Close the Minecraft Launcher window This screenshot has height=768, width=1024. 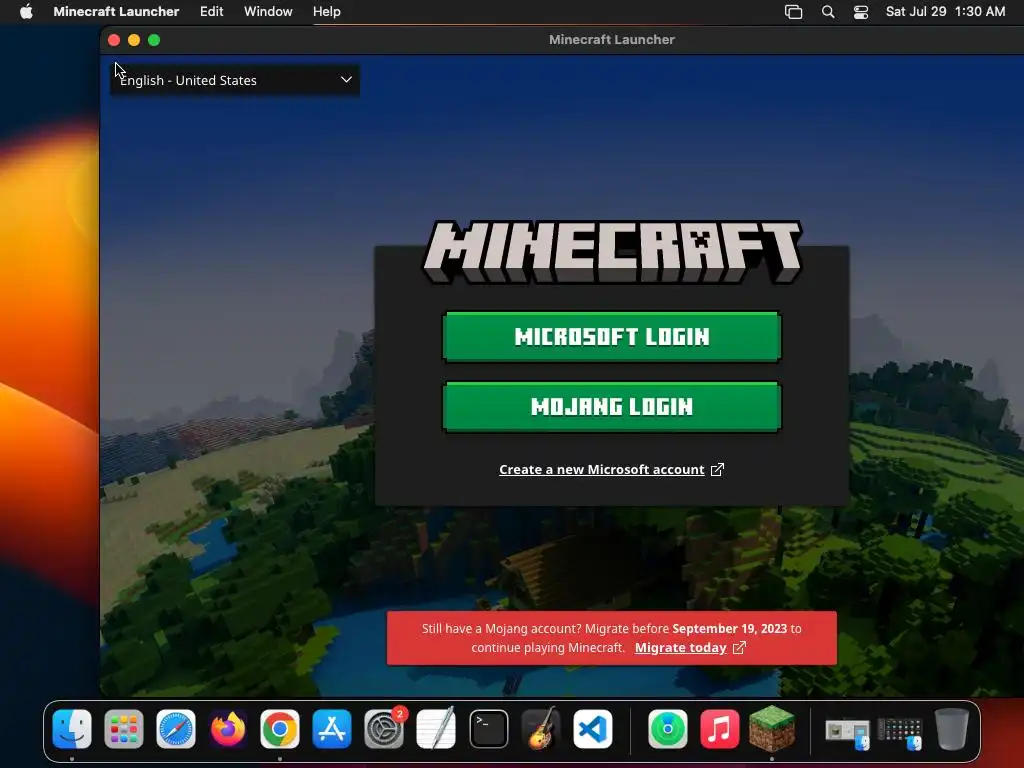tap(114, 40)
